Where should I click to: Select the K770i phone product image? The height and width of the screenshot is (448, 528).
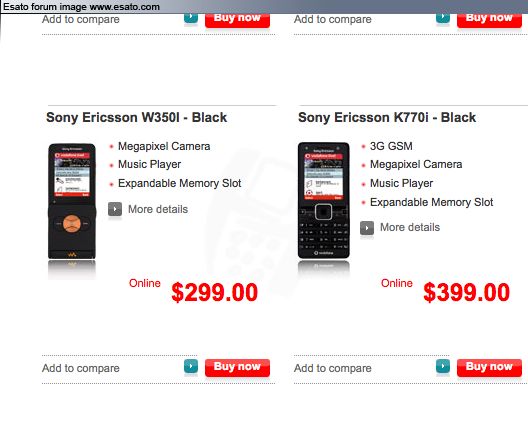pyautogui.click(x=324, y=200)
